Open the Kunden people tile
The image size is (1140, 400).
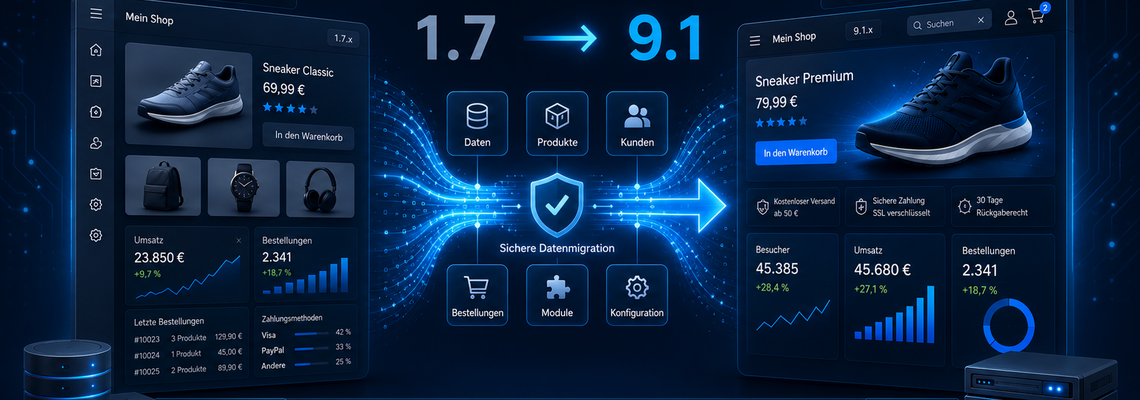[636, 122]
